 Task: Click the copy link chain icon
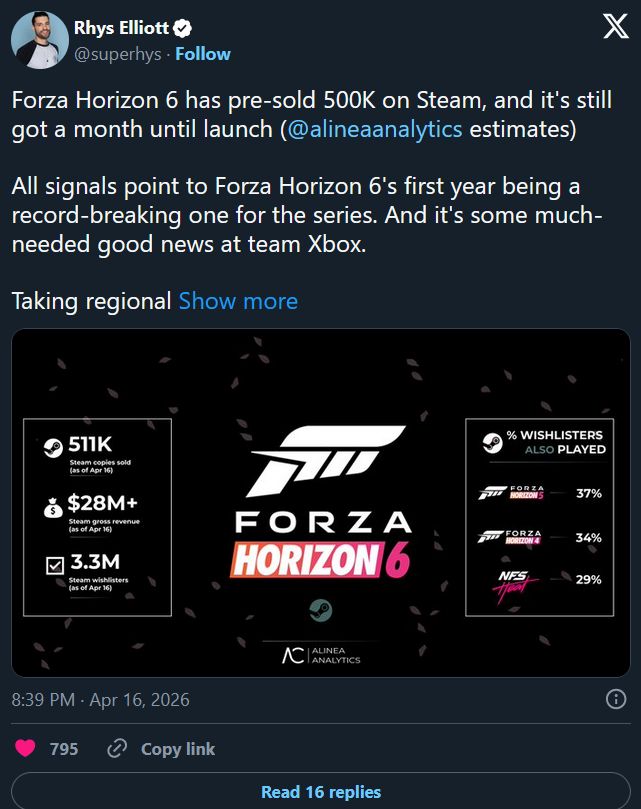click(x=117, y=748)
